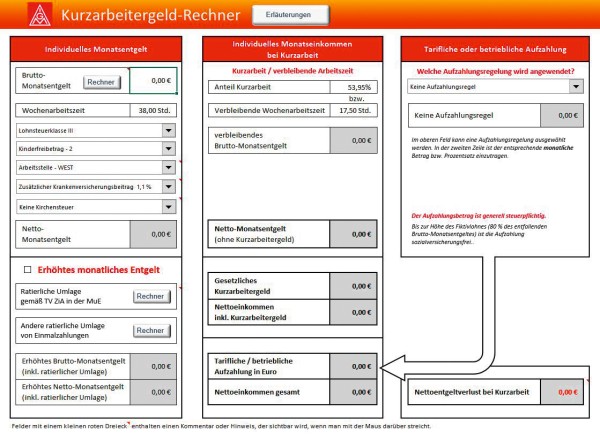The image size is (600, 435).
Task: Select the Keine Aufzahlungsregel amount cell
Action: [x=562, y=115]
